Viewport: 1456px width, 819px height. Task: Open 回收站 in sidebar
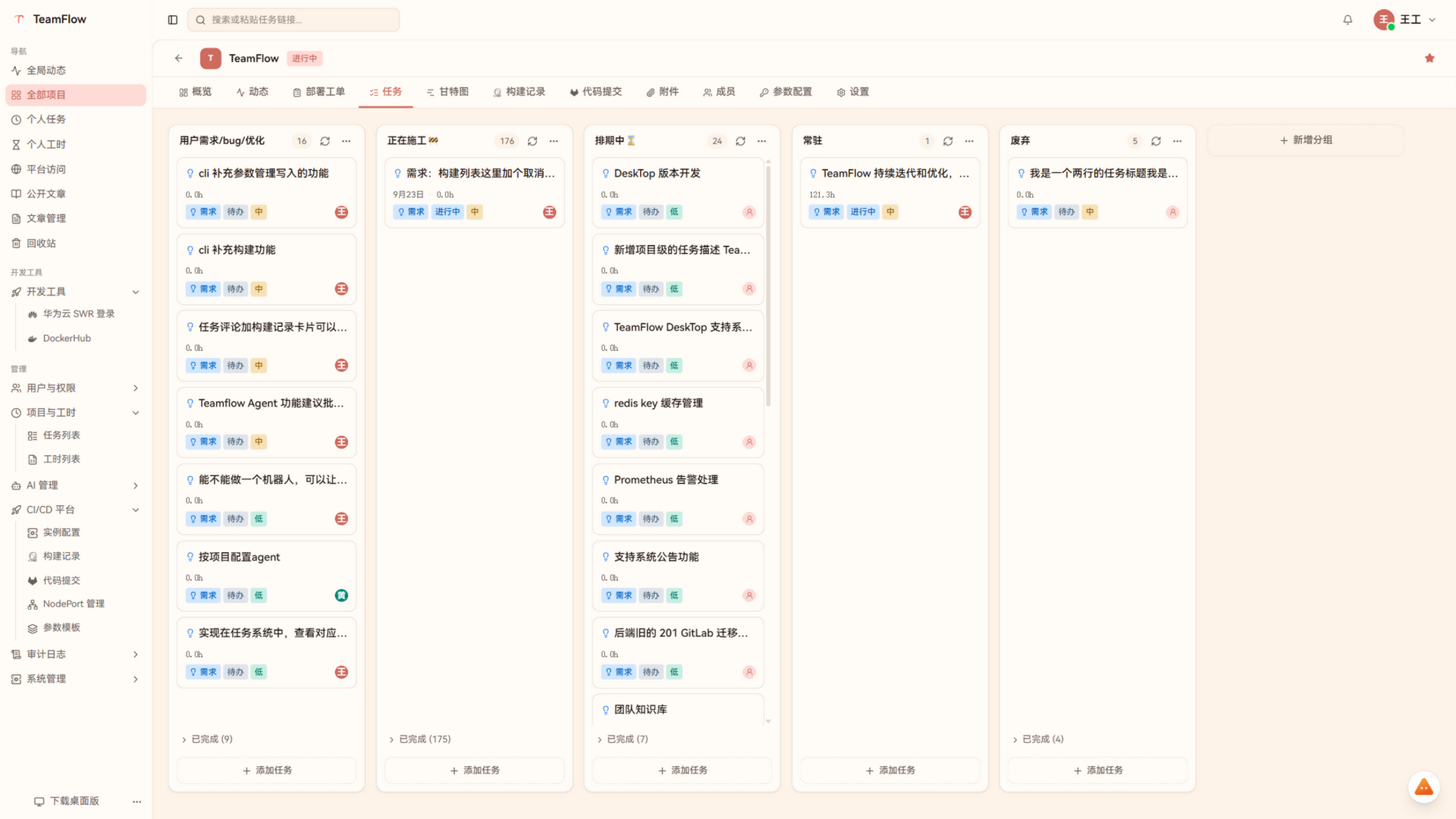(x=75, y=243)
